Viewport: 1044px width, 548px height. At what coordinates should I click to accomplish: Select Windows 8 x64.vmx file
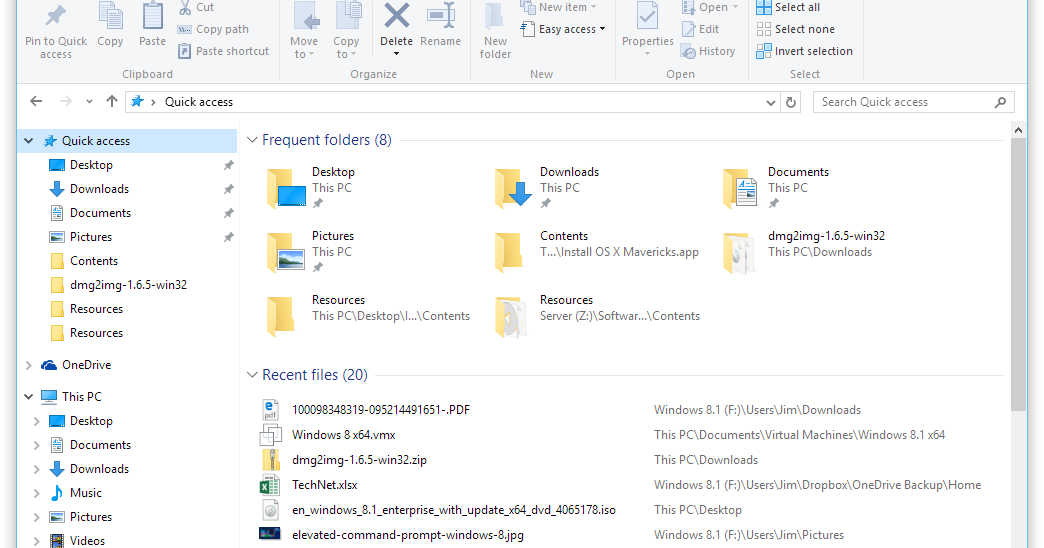point(344,435)
